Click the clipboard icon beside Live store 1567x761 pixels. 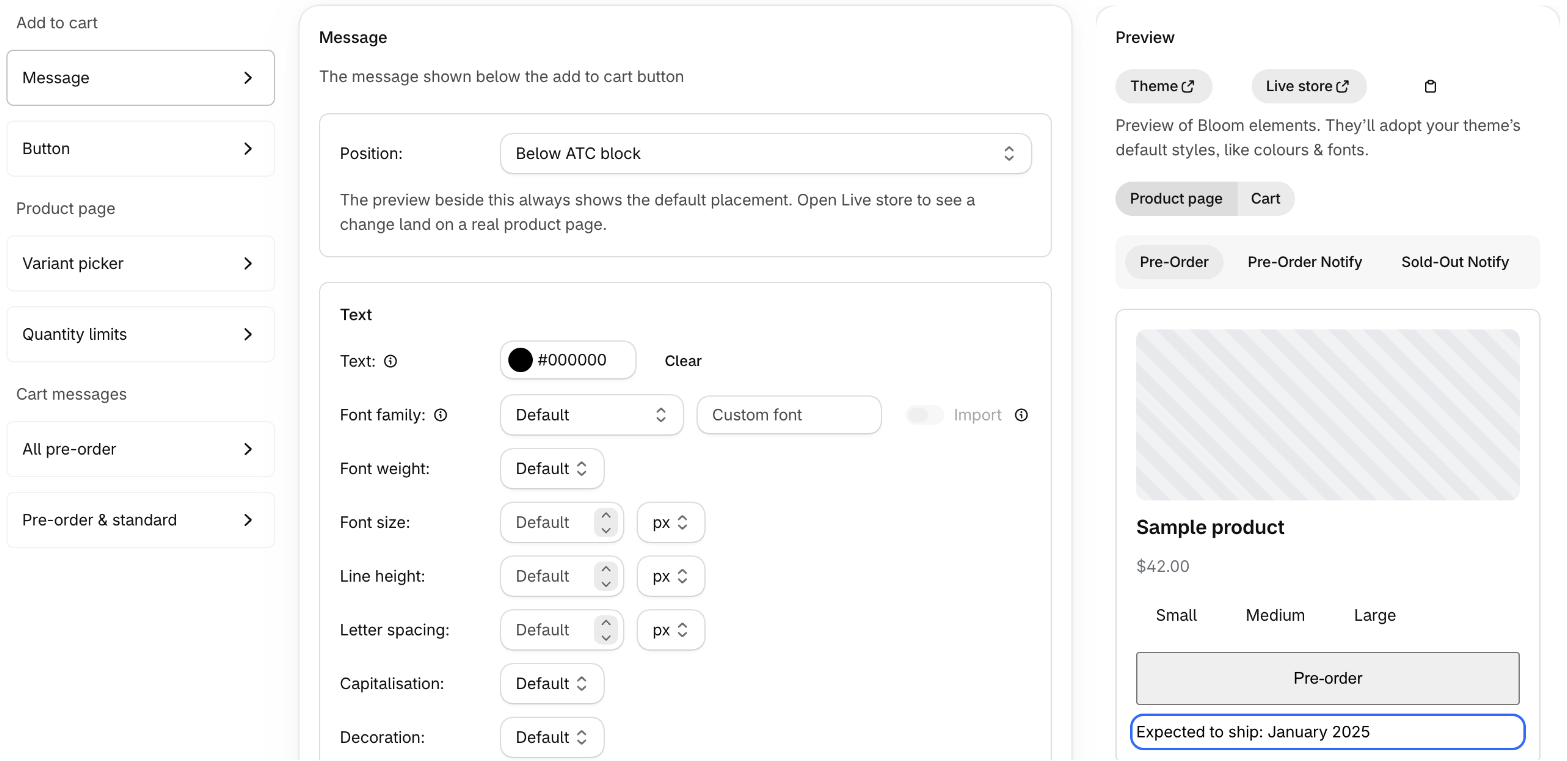pos(1430,86)
